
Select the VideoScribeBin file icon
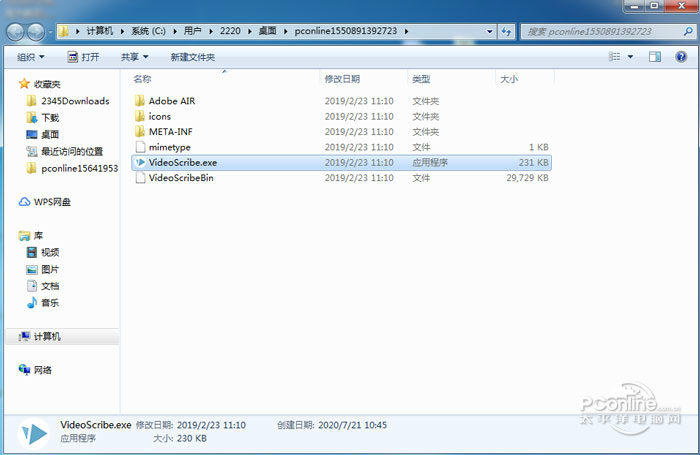tap(140, 178)
